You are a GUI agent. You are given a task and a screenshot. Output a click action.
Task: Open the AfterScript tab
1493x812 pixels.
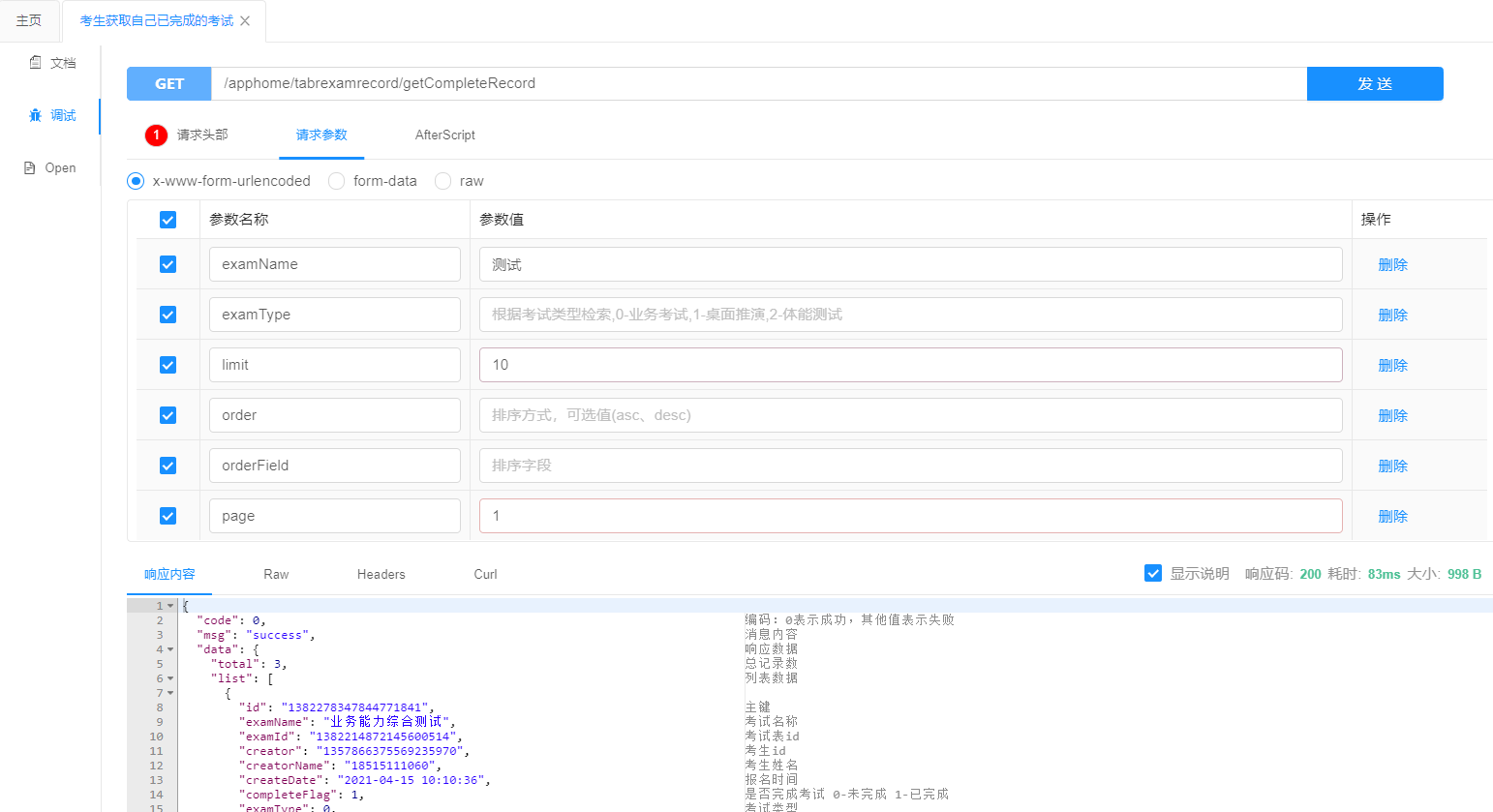pyautogui.click(x=444, y=135)
